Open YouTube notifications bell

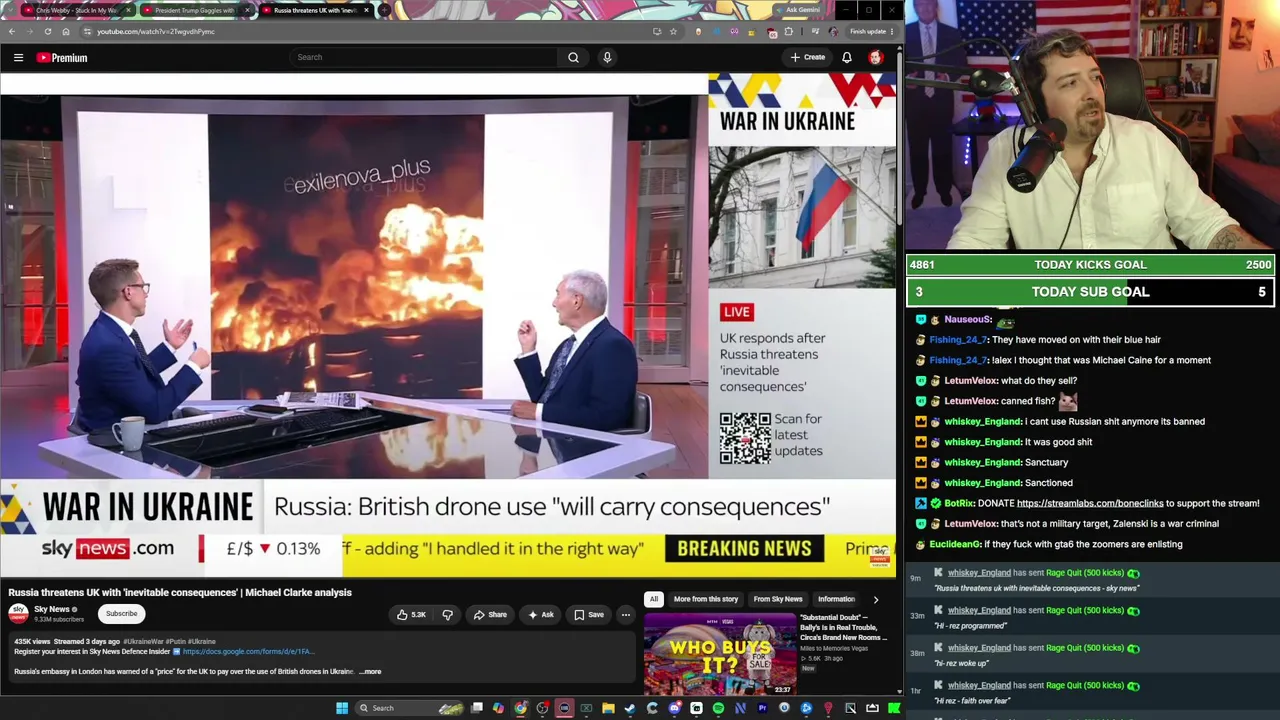coord(847,58)
